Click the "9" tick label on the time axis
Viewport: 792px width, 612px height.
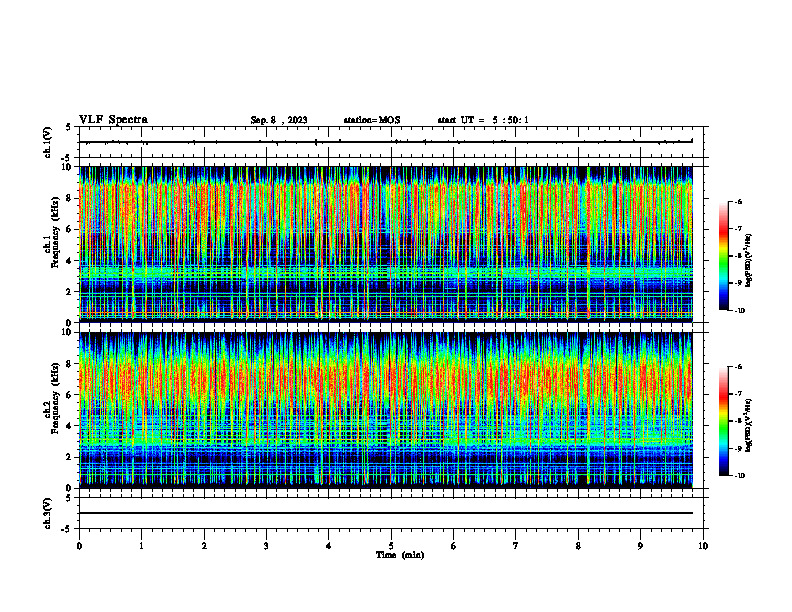click(640, 546)
